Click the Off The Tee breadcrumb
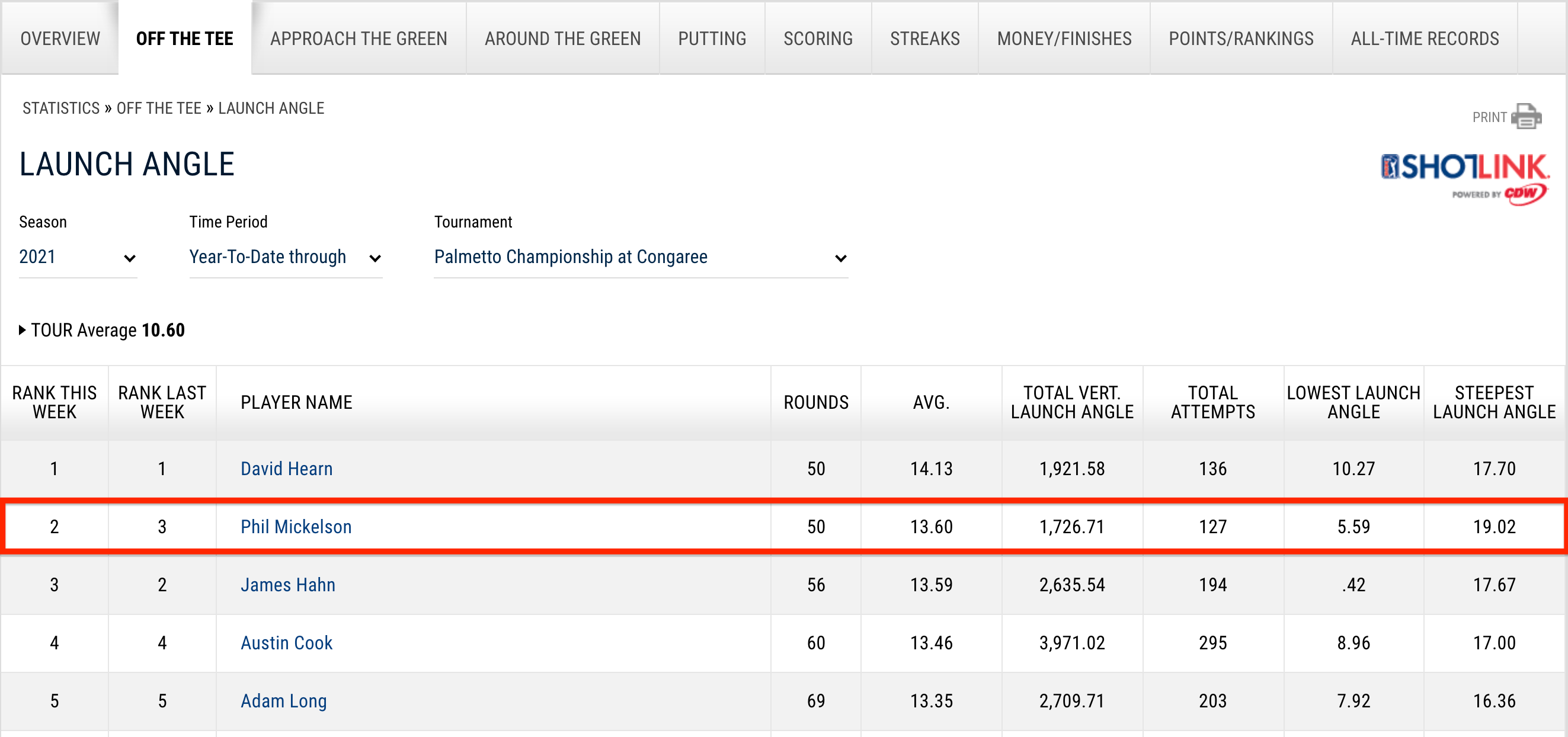This screenshot has width=1568, height=737. coord(158,108)
